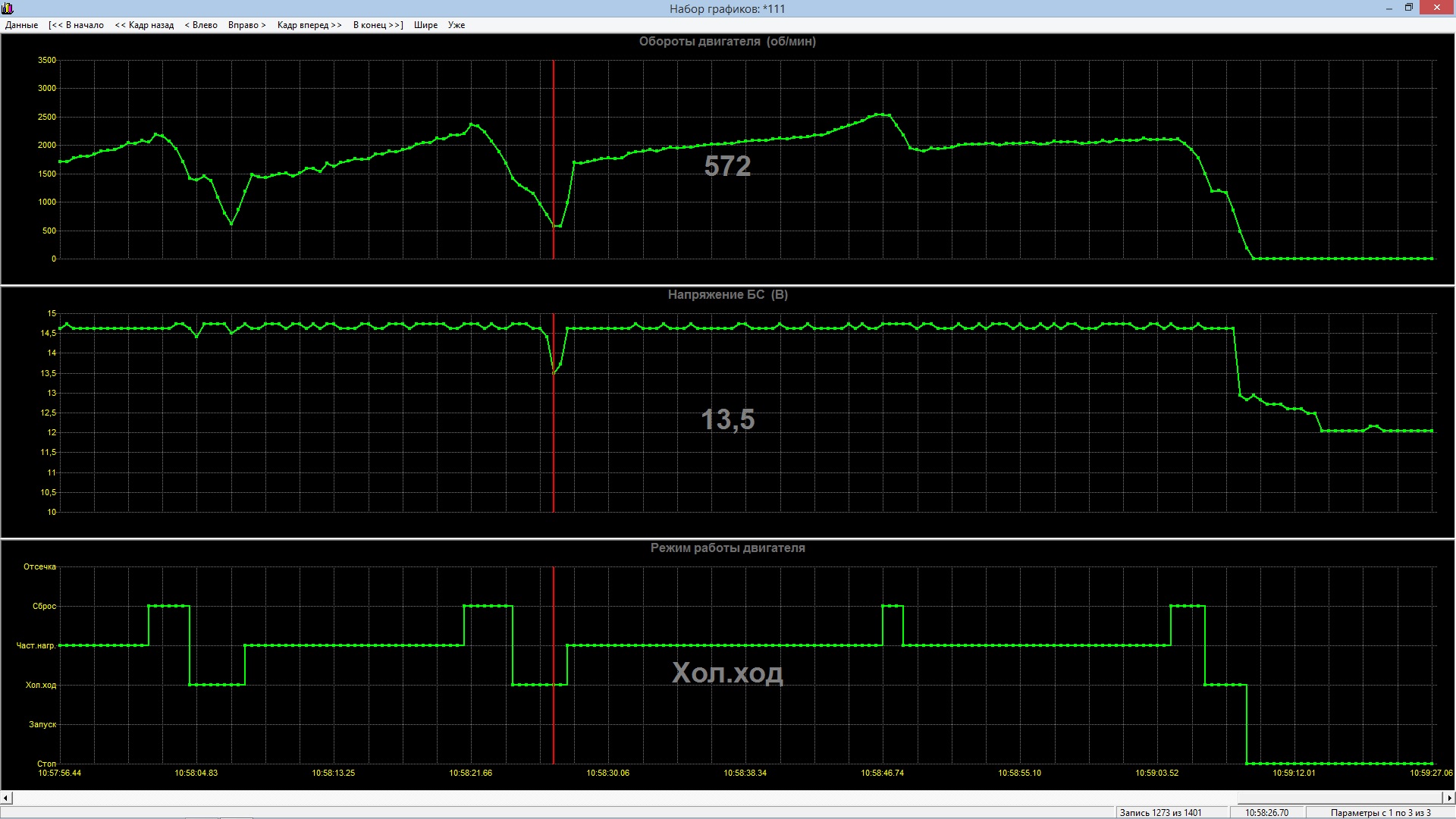1456x819 pixels.
Task: Advance one frame with Кадр вперед
Action: coord(309,25)
